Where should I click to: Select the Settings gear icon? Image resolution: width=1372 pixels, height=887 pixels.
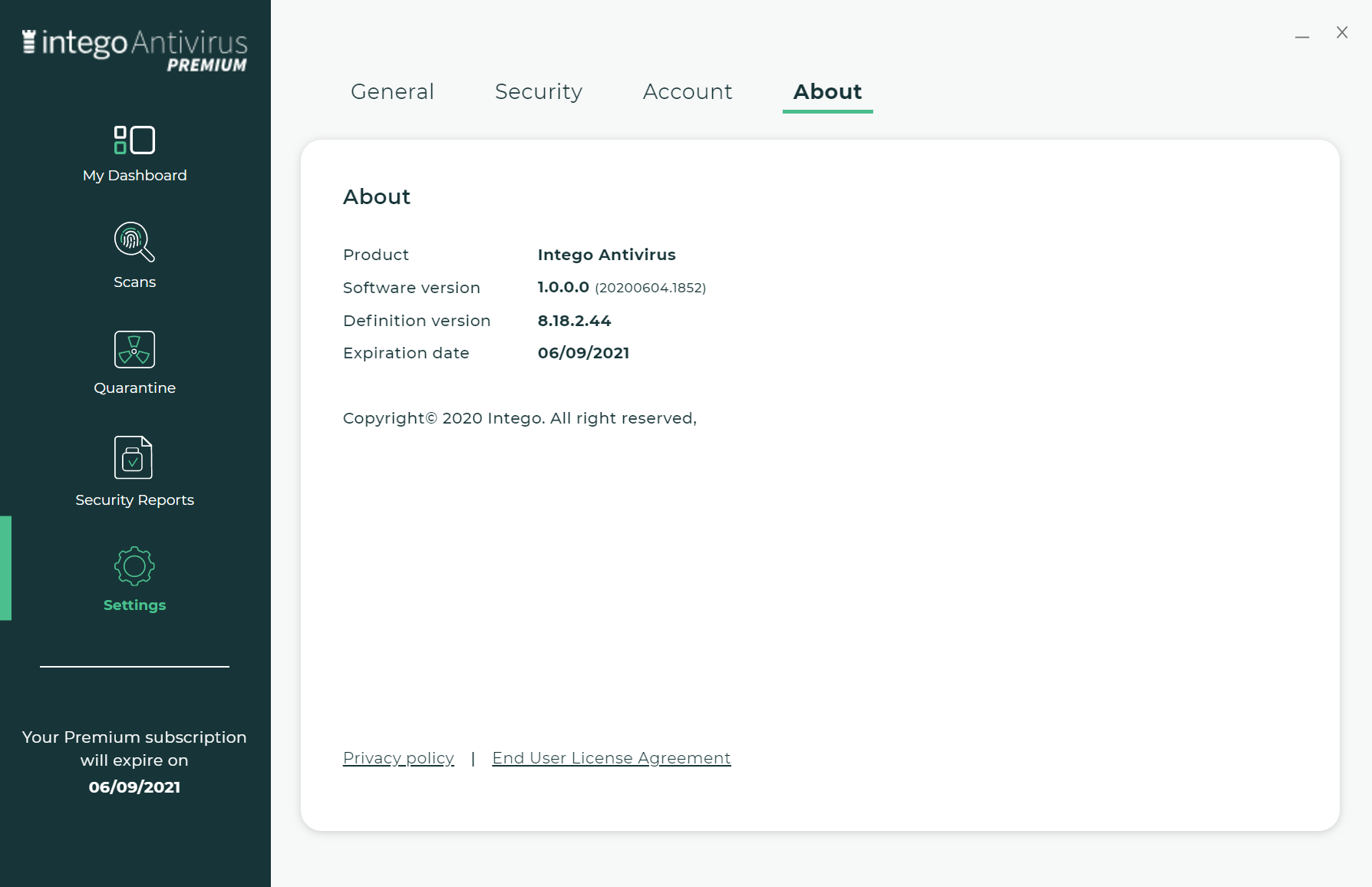(x=134, y=566)
